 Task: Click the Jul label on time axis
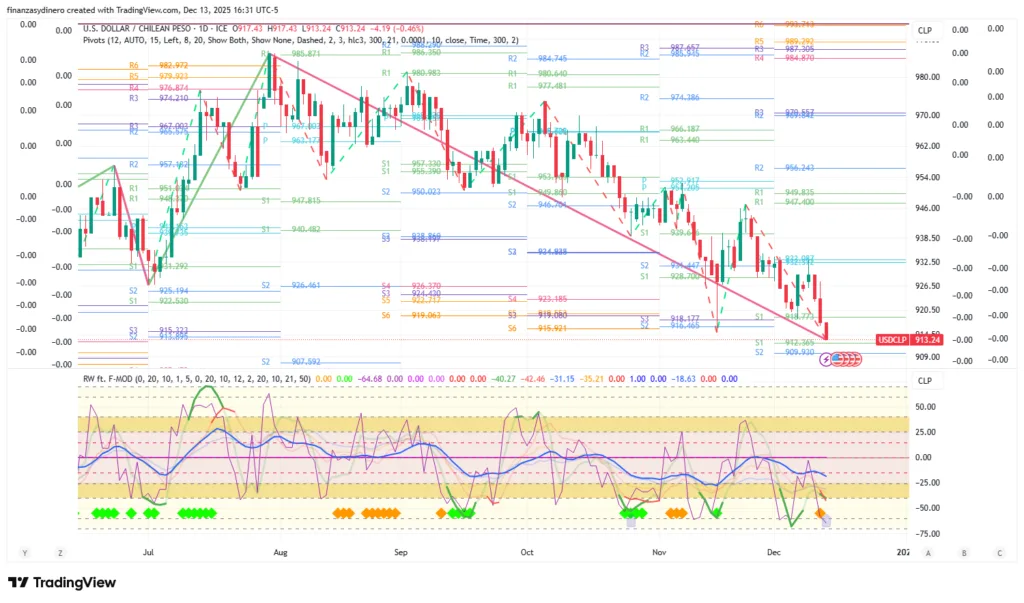148,551
